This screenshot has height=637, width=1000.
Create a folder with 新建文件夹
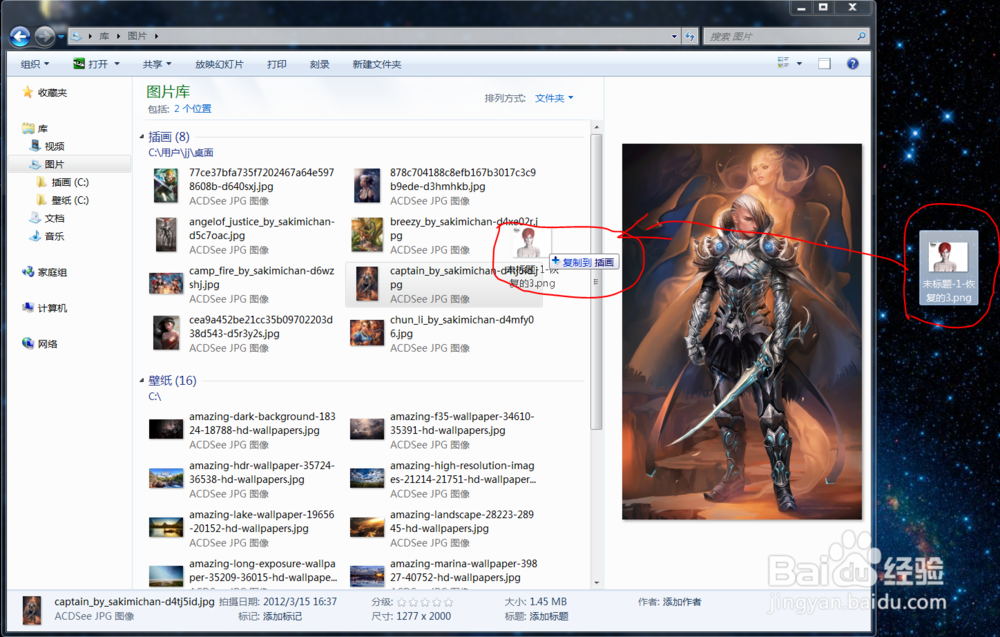pos(376,64)
